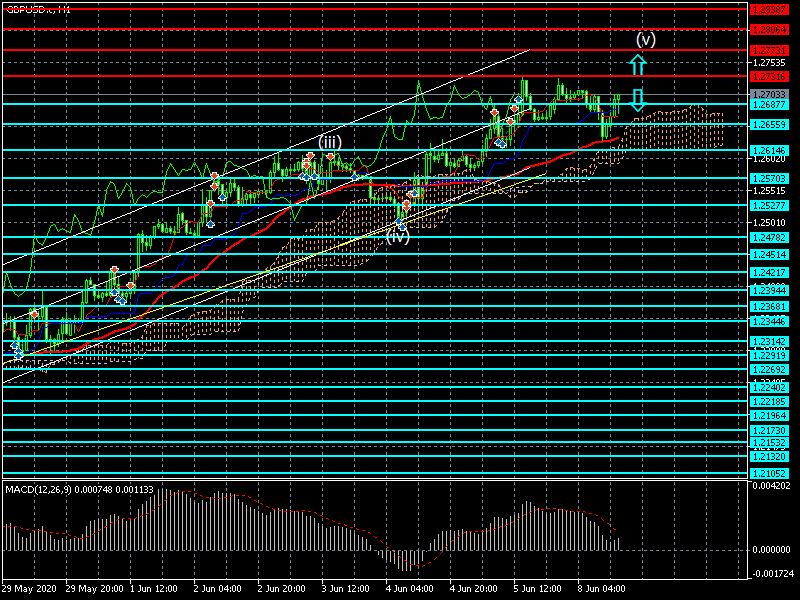The height and width of the screenshot is (600, 800).
Task: Click the 4 Jun 20:00 time label
Action: [474, 589]
